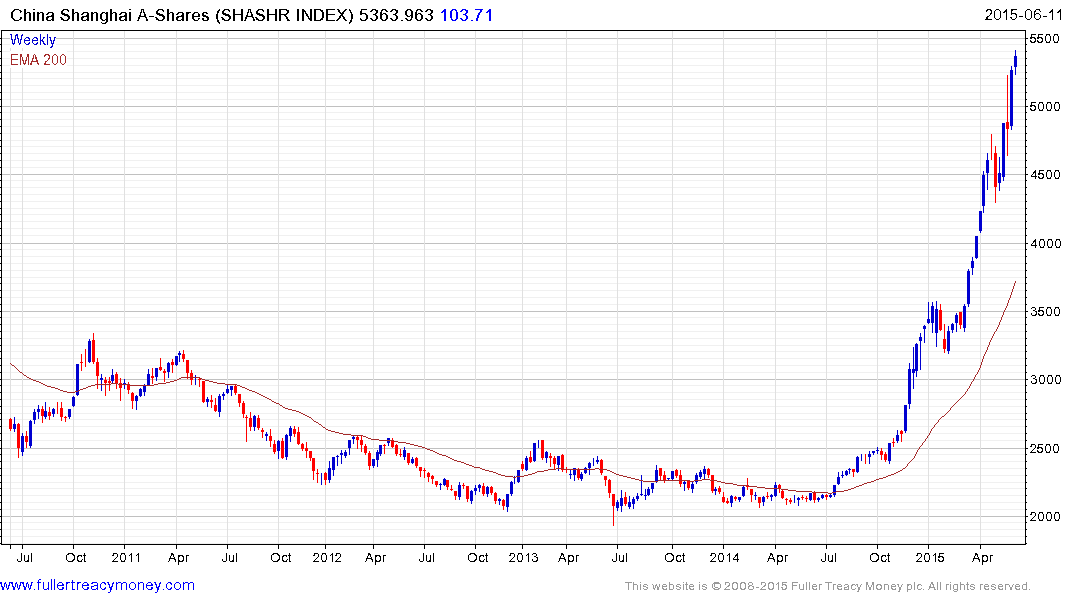Click the latest candlestick near 5400 peak

click(1015, 62)
